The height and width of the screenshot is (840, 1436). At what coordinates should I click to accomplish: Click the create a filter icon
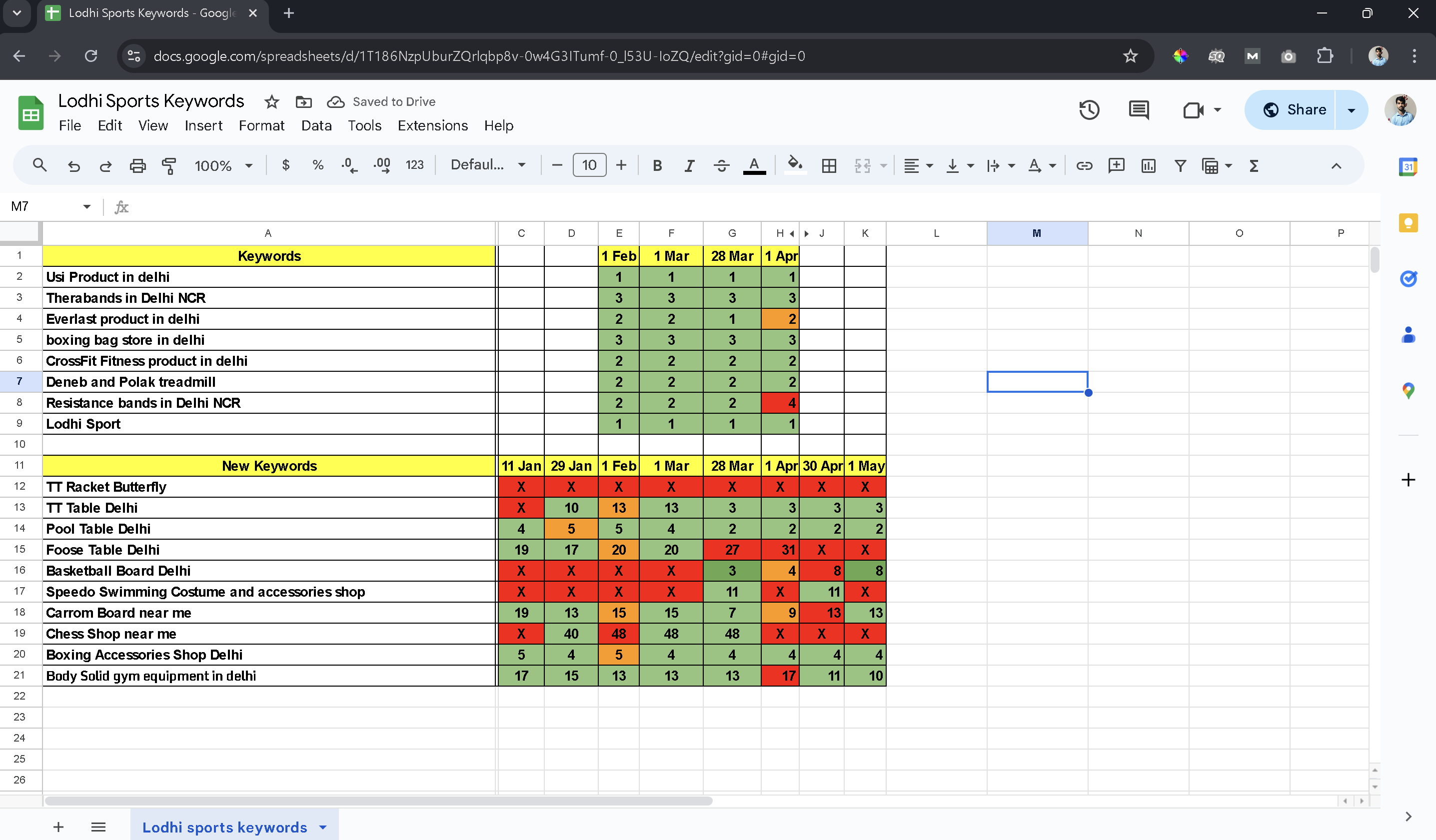(x=1180, y=166)
